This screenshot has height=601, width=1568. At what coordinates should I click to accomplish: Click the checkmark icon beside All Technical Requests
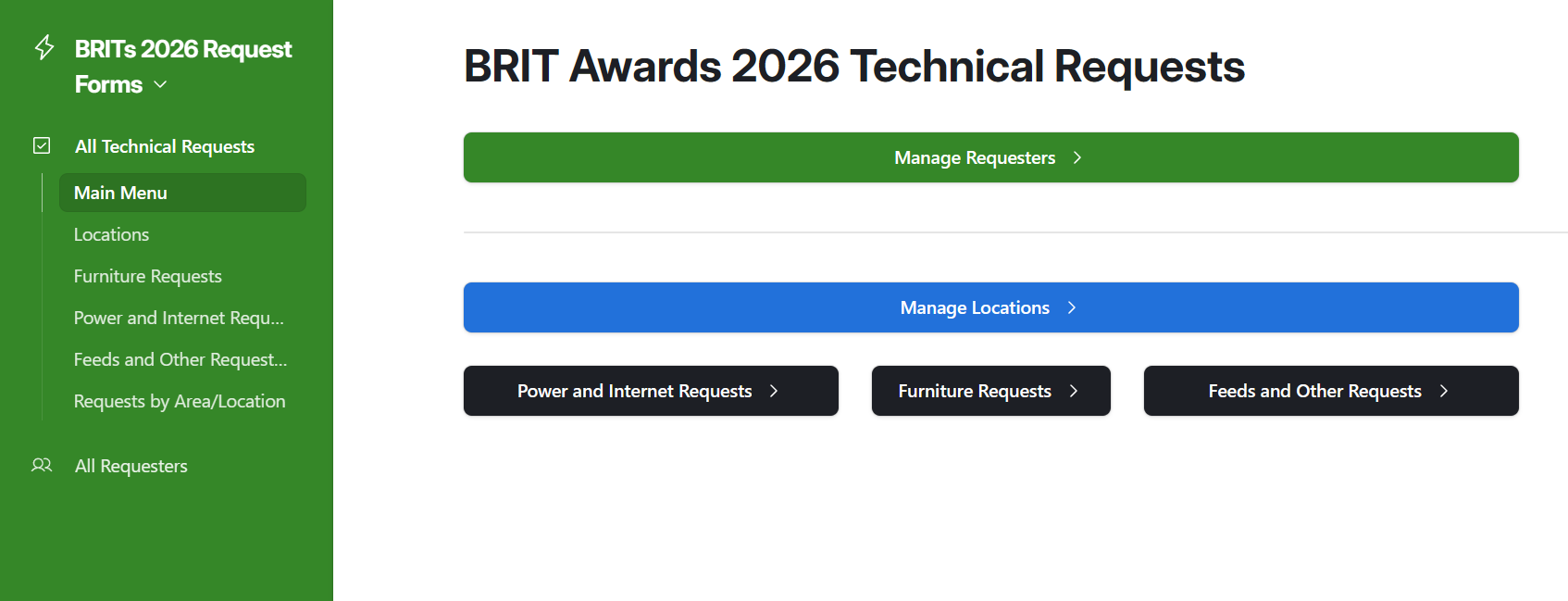[42, 145]
